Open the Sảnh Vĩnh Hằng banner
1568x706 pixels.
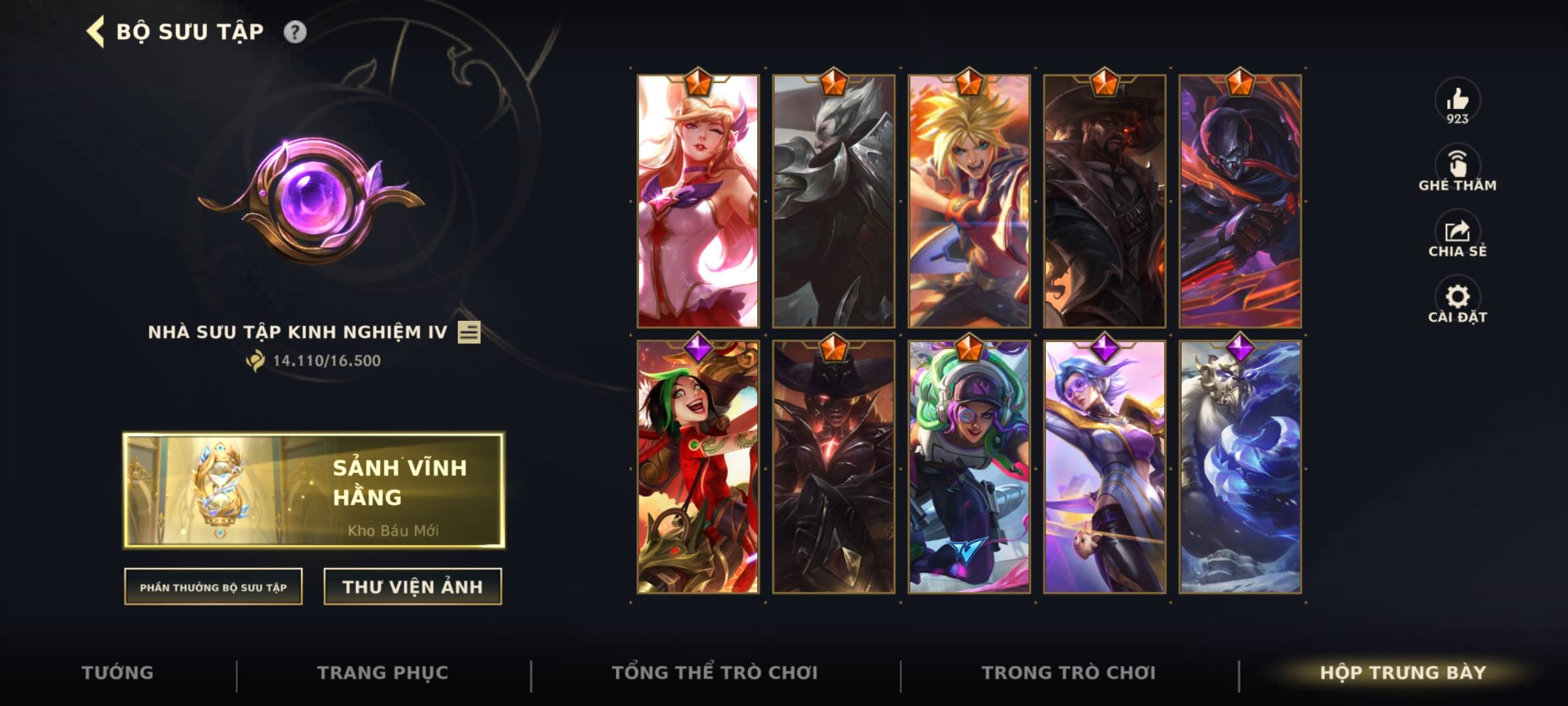[x=314, y=490]
